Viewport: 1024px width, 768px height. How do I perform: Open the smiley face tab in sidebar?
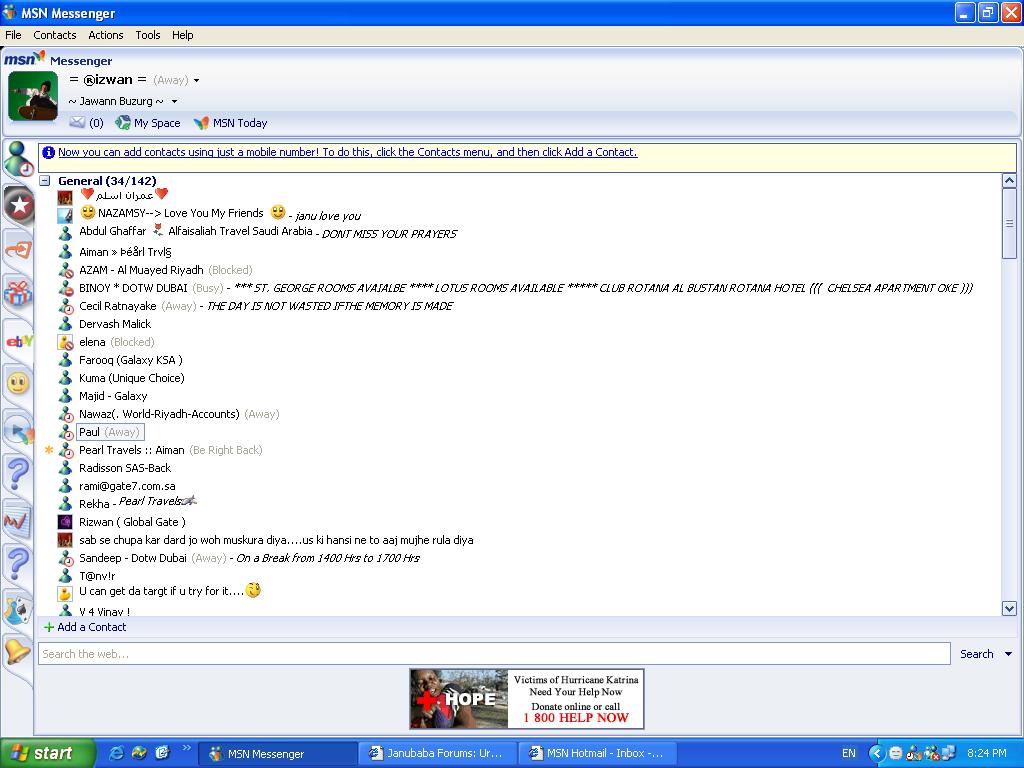[x=18, y=383]
